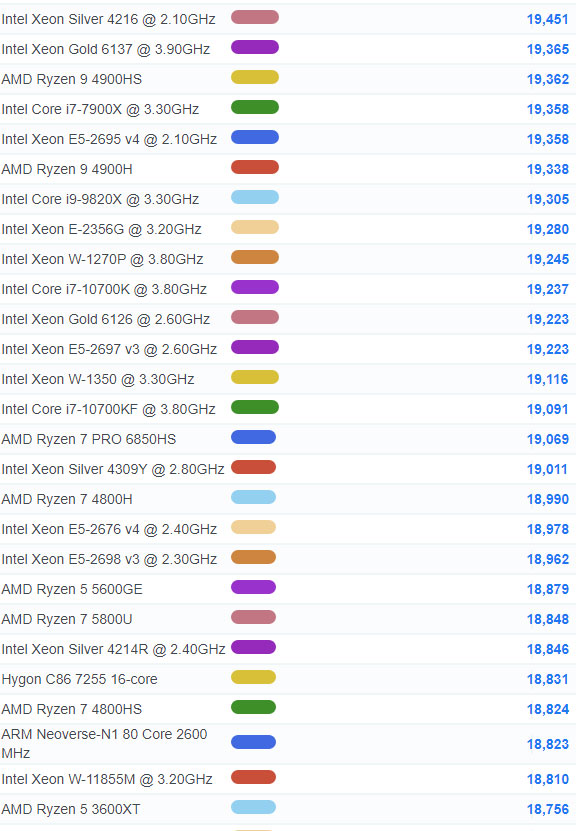Open Intel Core i7-10700KF entry
Viewport: 576px width, 831px height.
[108, 409]
